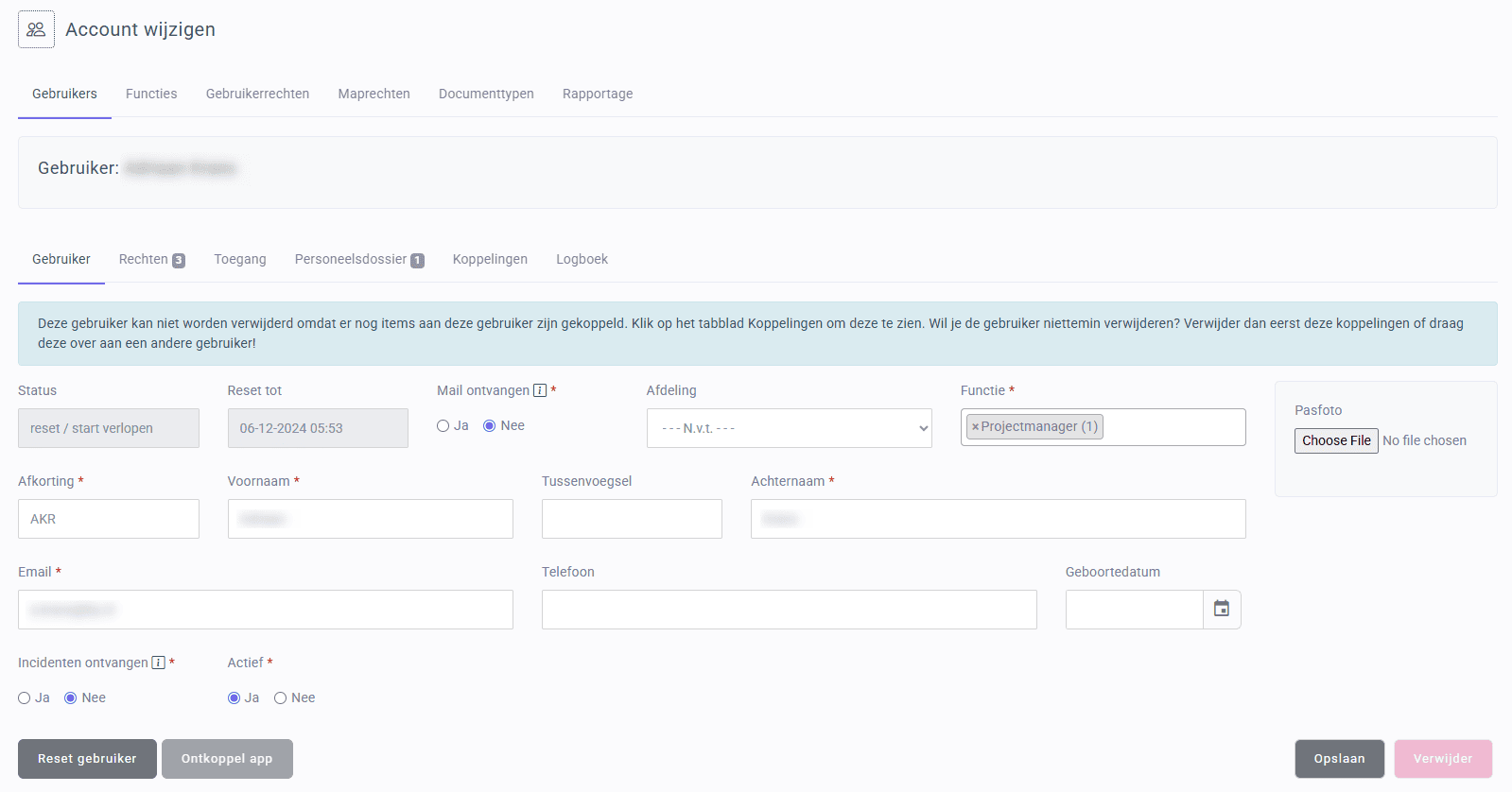
Task: Save changes with the Opslaan button
Action: coord(1340,759)
